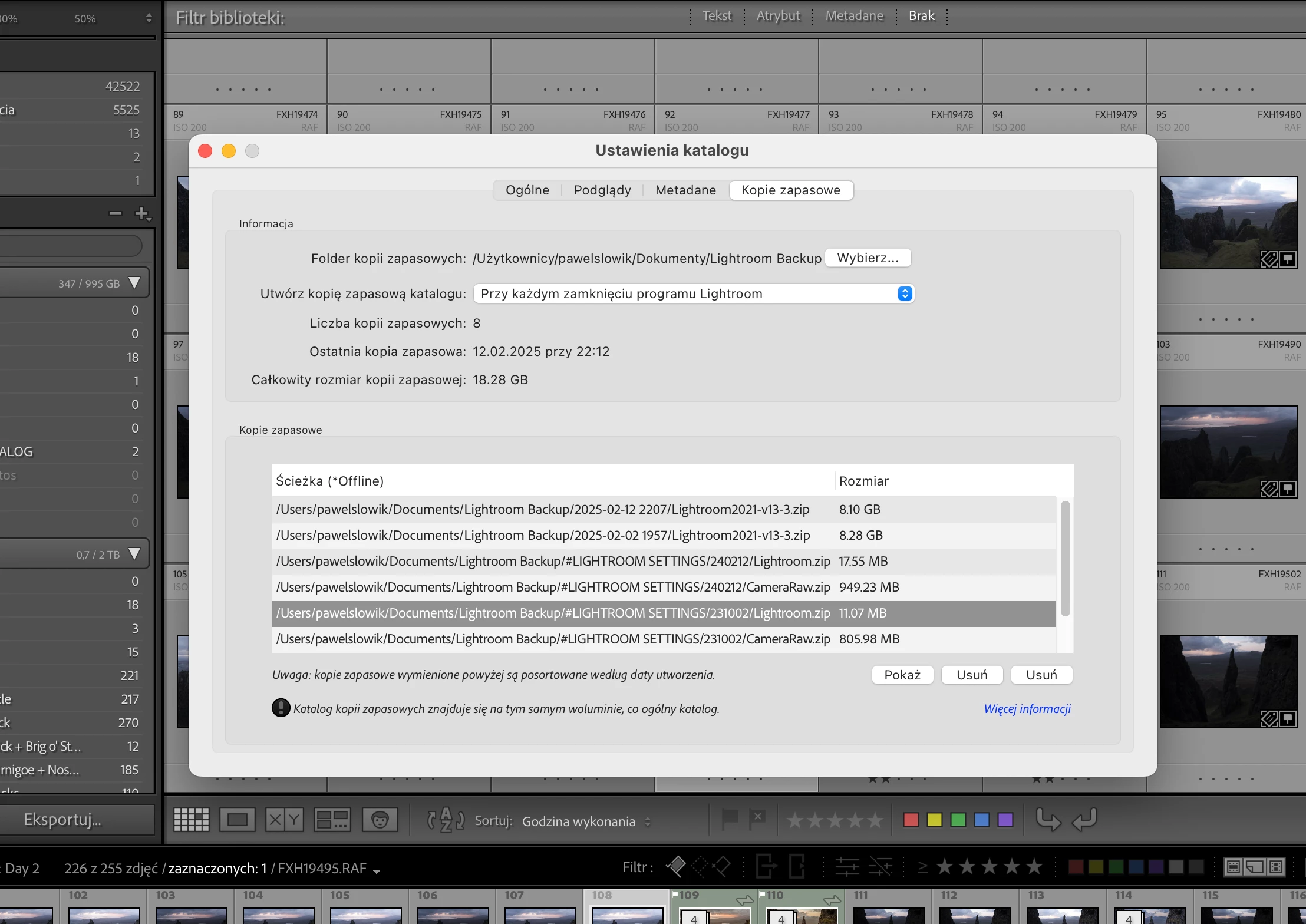Screen dimensions: 1306x924
Task: Toggle rejected flag in toolbar
Action: (x=758, y=819)
